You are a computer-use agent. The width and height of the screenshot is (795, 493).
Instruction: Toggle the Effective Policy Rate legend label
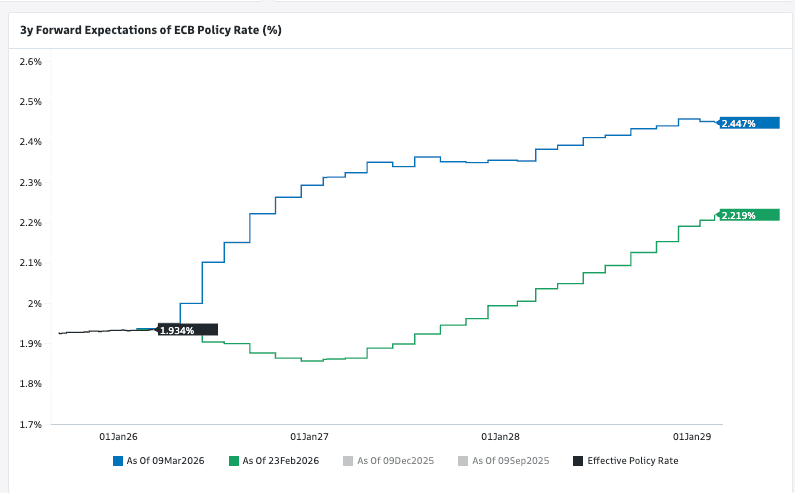[632, 461]
